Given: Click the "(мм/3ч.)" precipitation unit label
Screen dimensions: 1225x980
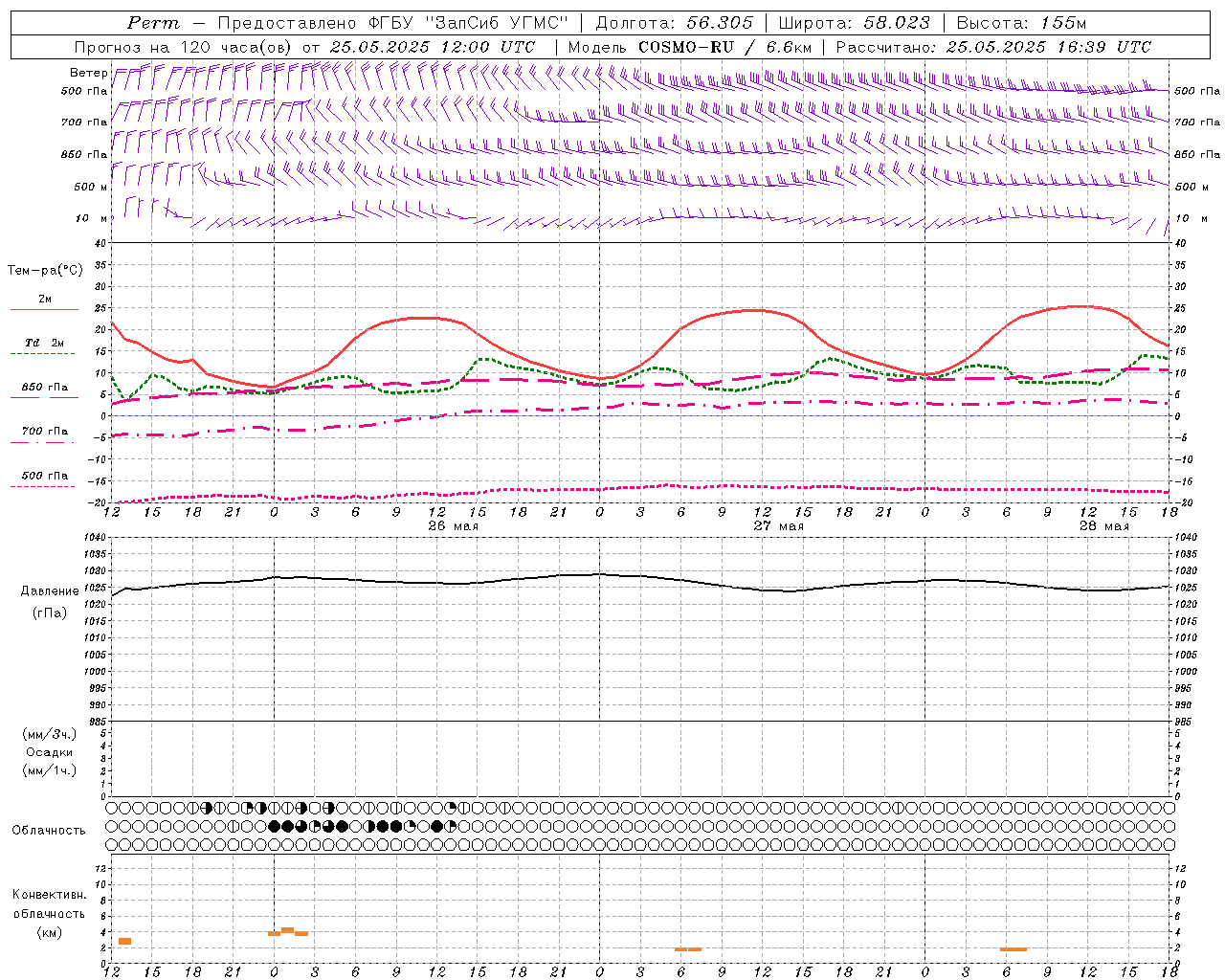Looking at the screenshot, I should tap(50, 735).
